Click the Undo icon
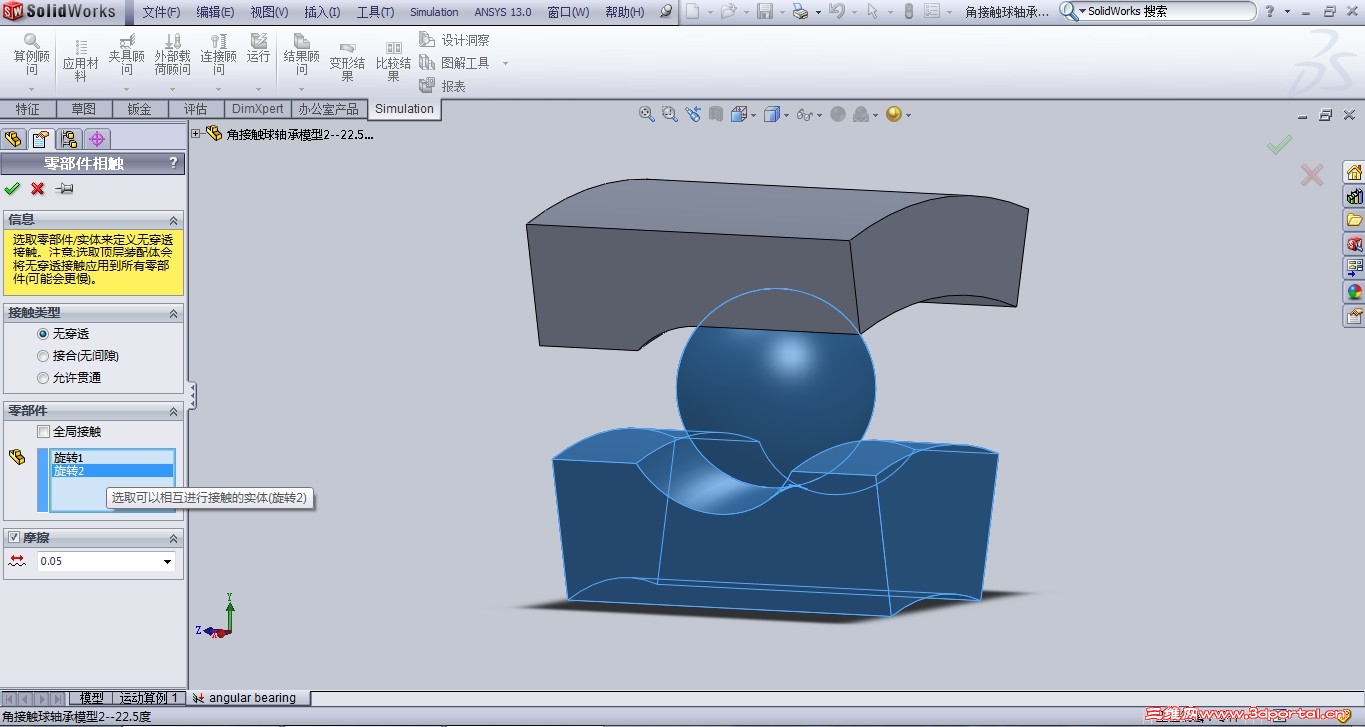Viewport: 1365px width, 727px height. [836, 12]
